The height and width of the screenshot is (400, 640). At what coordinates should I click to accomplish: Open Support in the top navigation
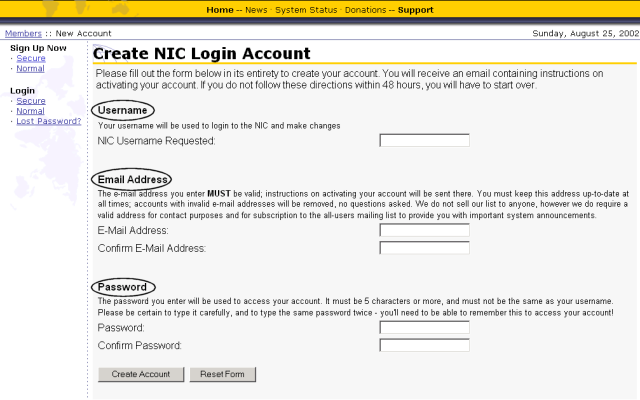point(415,10)
